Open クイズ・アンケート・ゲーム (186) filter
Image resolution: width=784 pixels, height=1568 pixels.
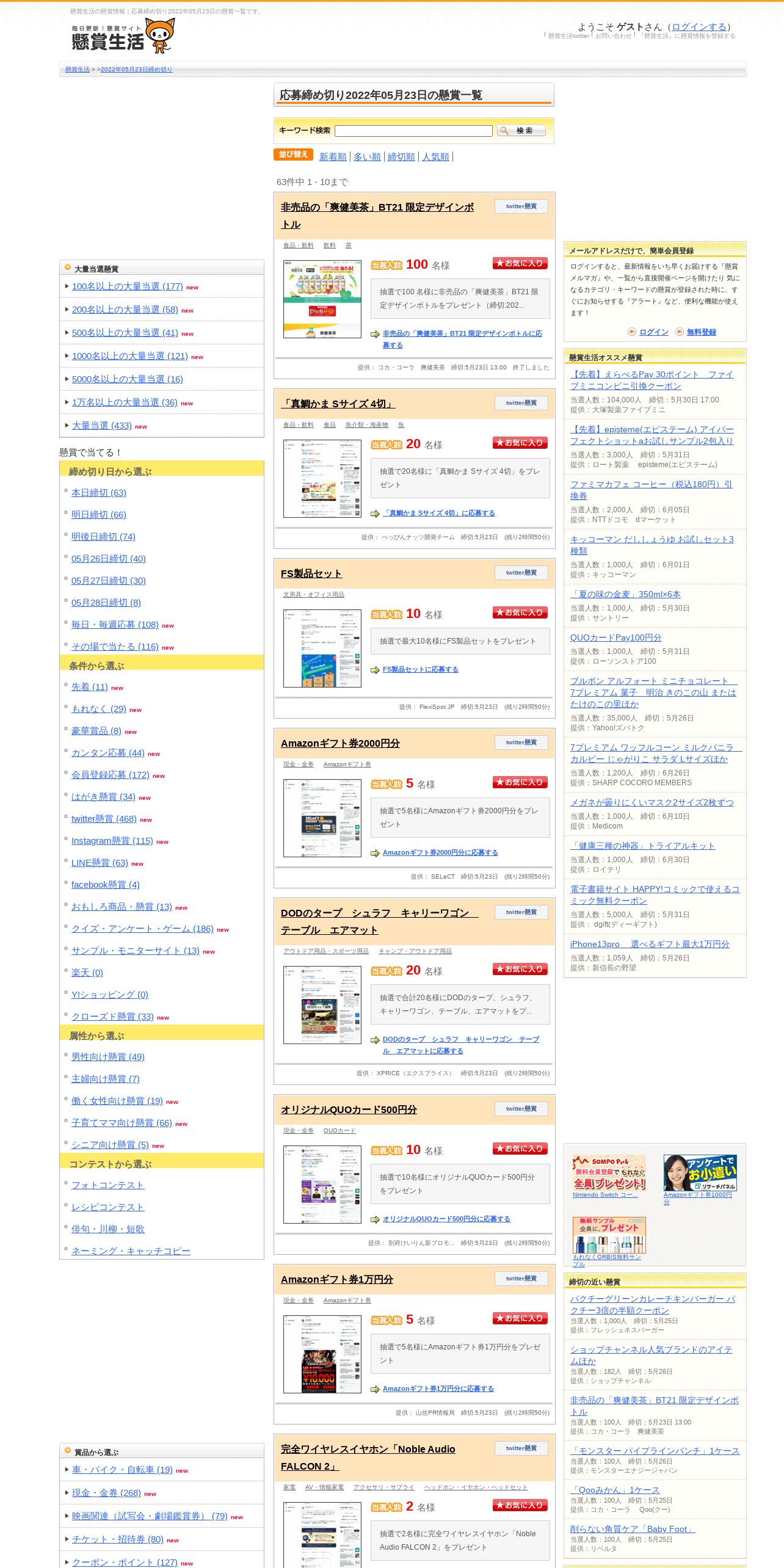[x=142, y=929]
